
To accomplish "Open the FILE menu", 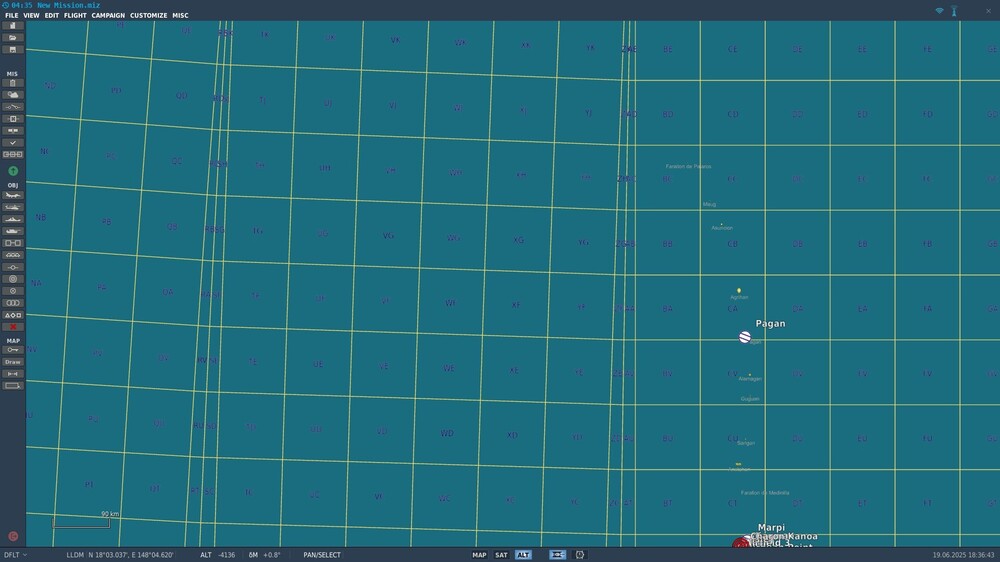I will click(x=11, y=15).
